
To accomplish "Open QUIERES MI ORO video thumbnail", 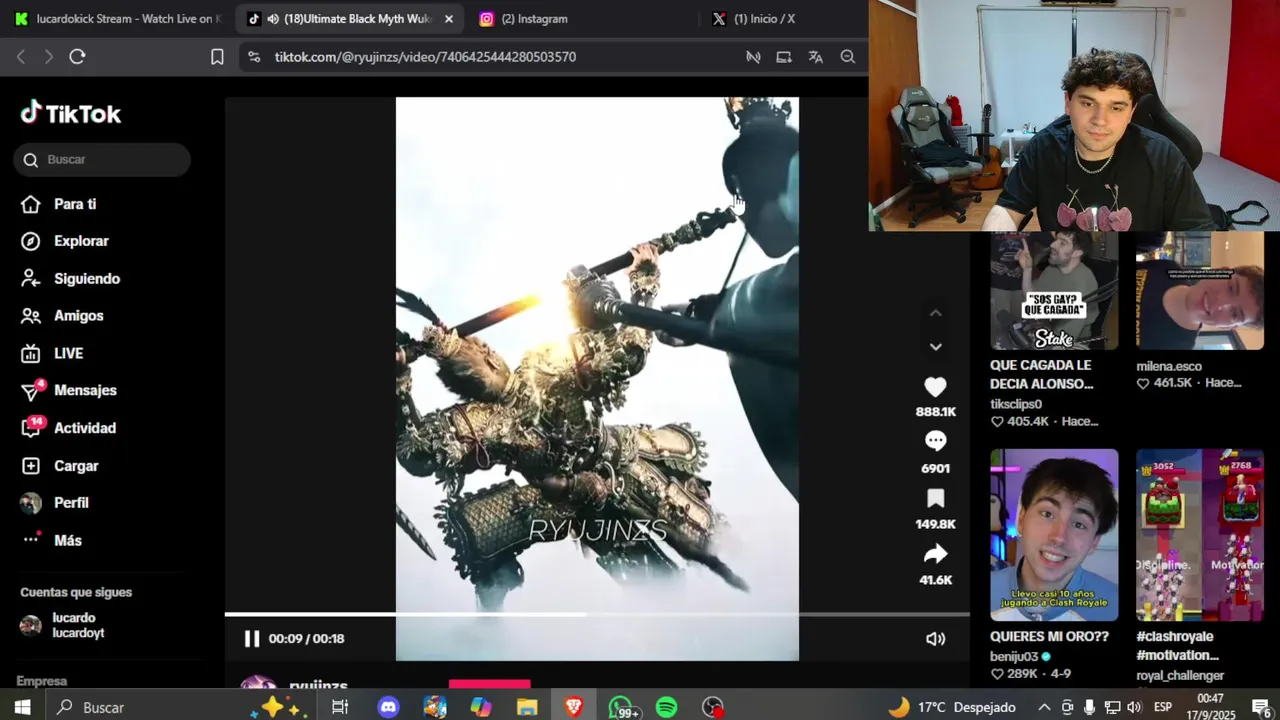I will [x=1054, y=535].
